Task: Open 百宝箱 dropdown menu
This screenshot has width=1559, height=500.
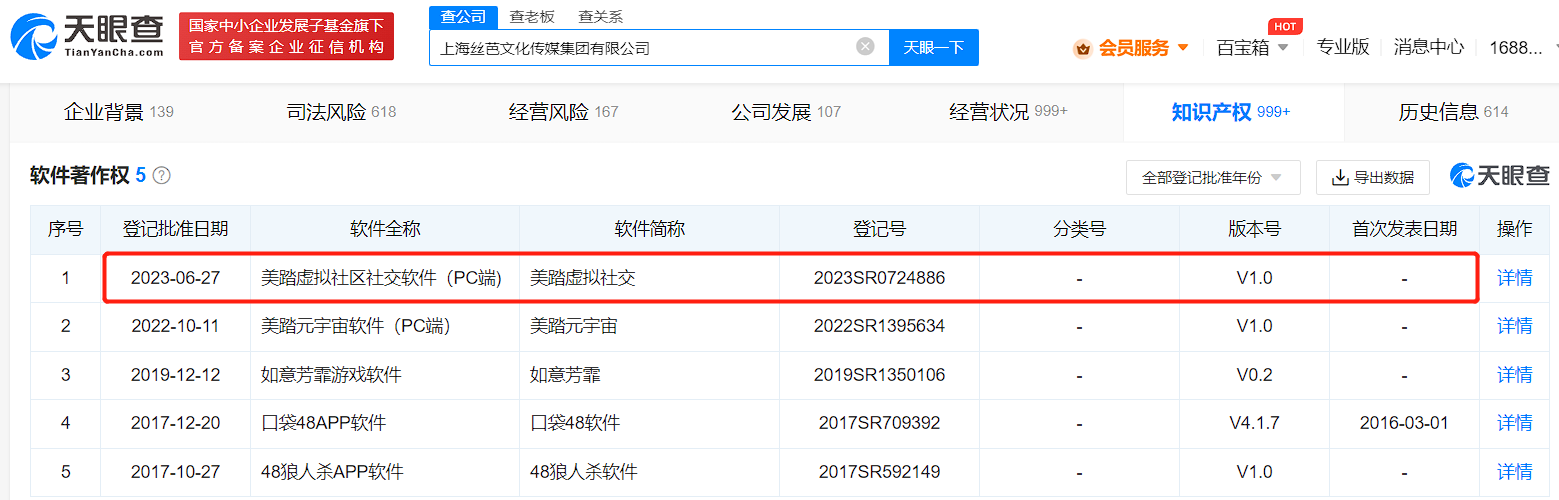Action: (1252, 47)
